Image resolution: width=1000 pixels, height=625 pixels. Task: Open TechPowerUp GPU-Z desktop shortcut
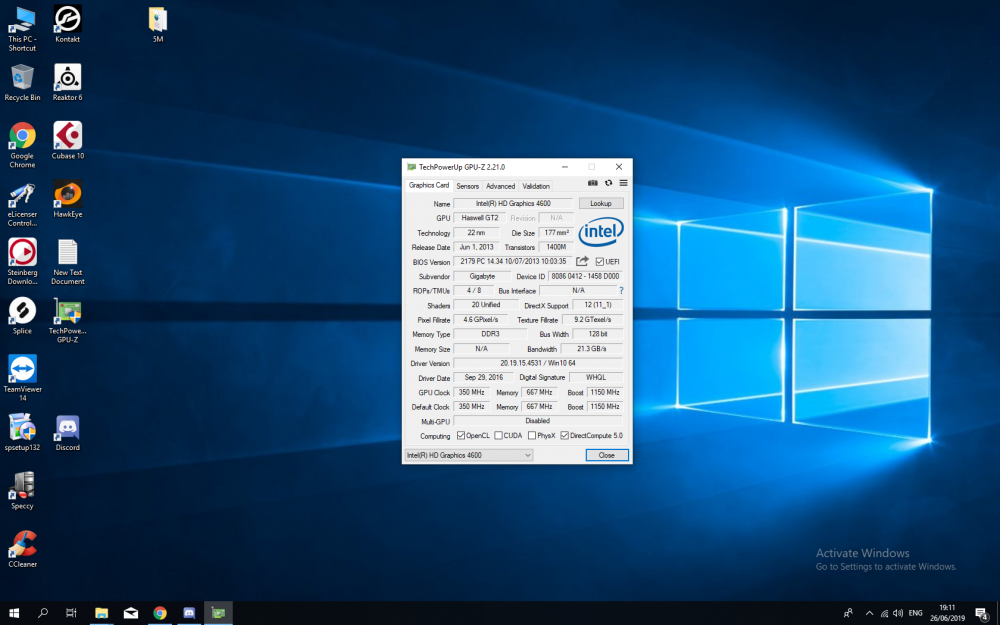pyautogui.click(x=68, y=320)
